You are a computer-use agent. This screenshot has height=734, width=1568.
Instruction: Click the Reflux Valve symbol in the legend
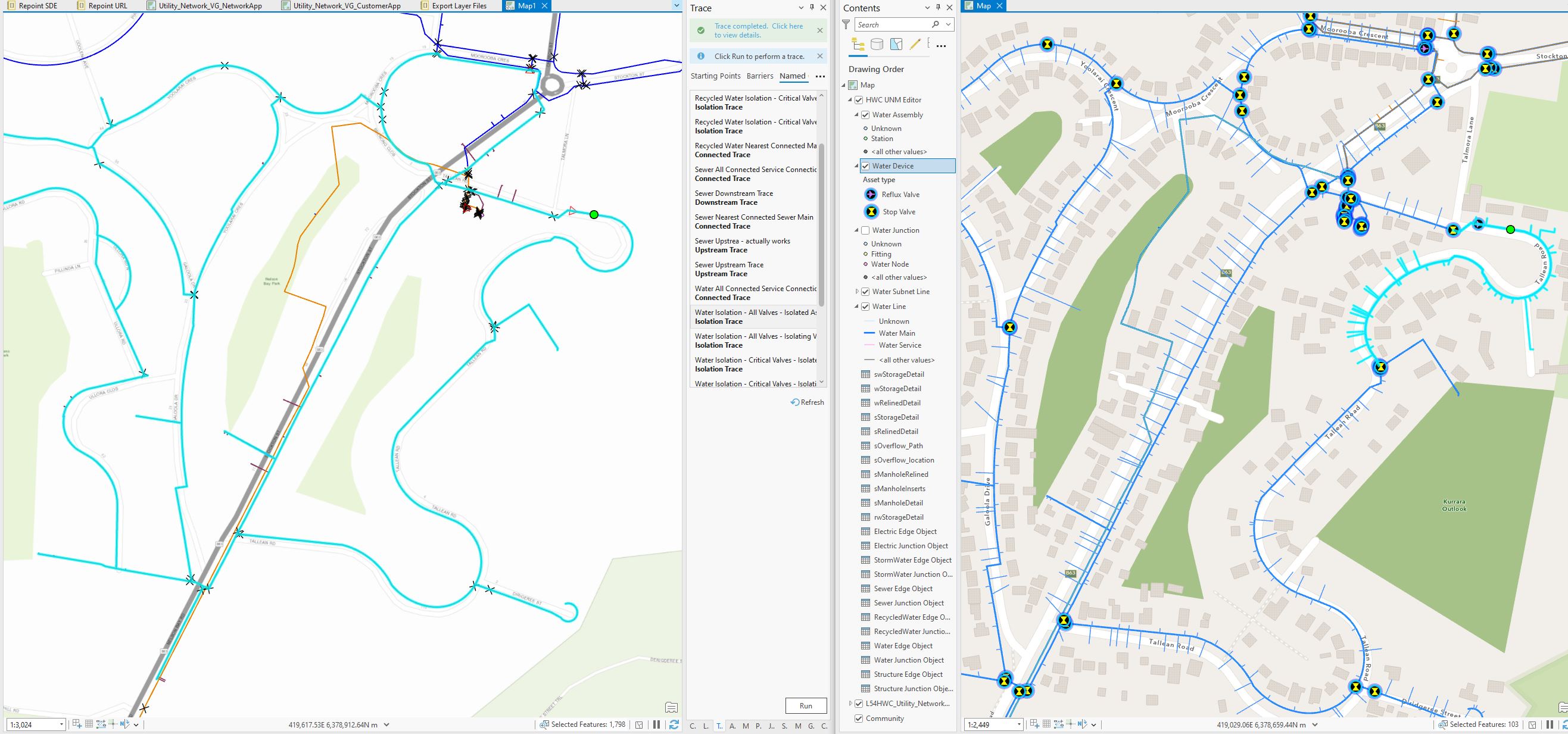871,195
